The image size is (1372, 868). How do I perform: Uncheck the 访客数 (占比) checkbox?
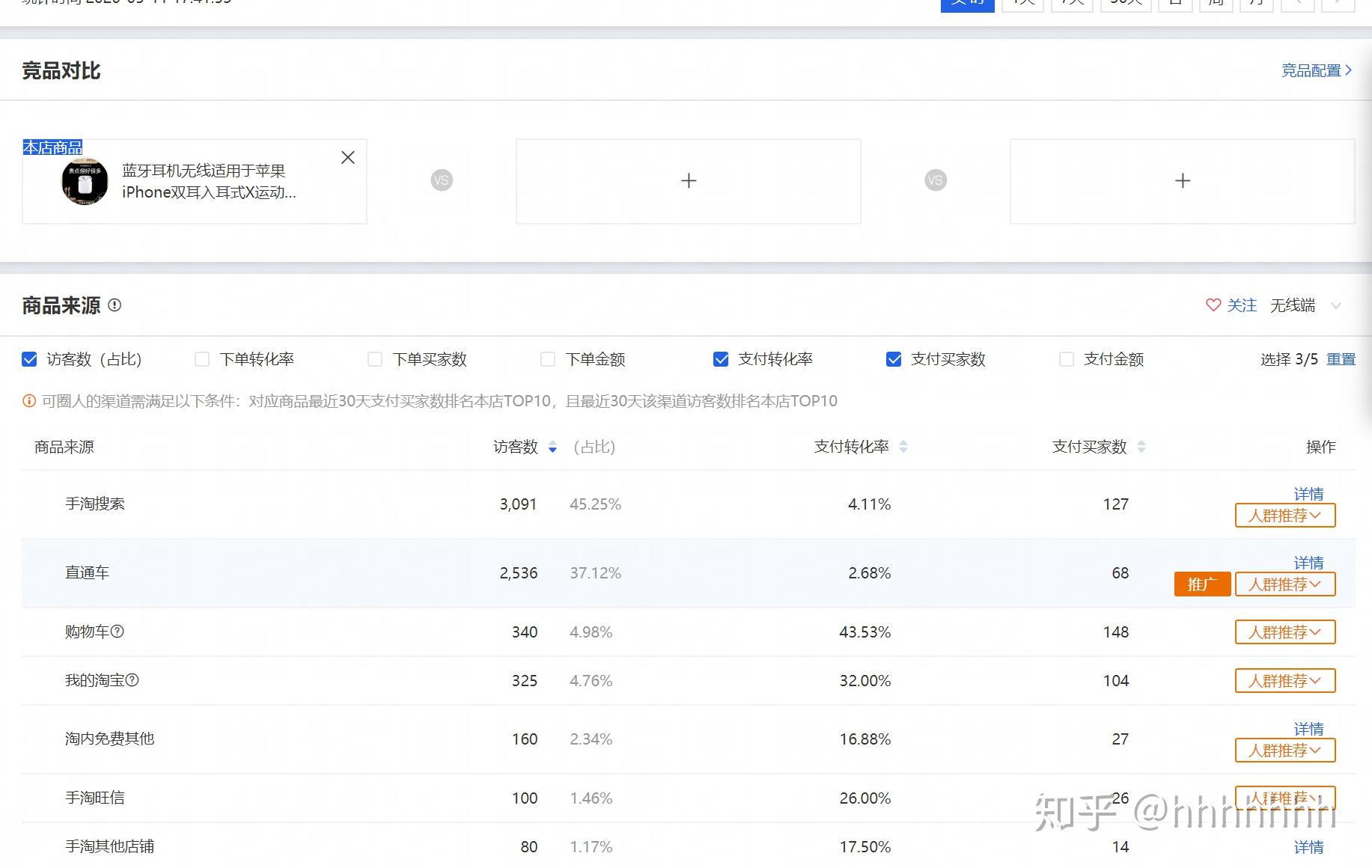point(30,360)
